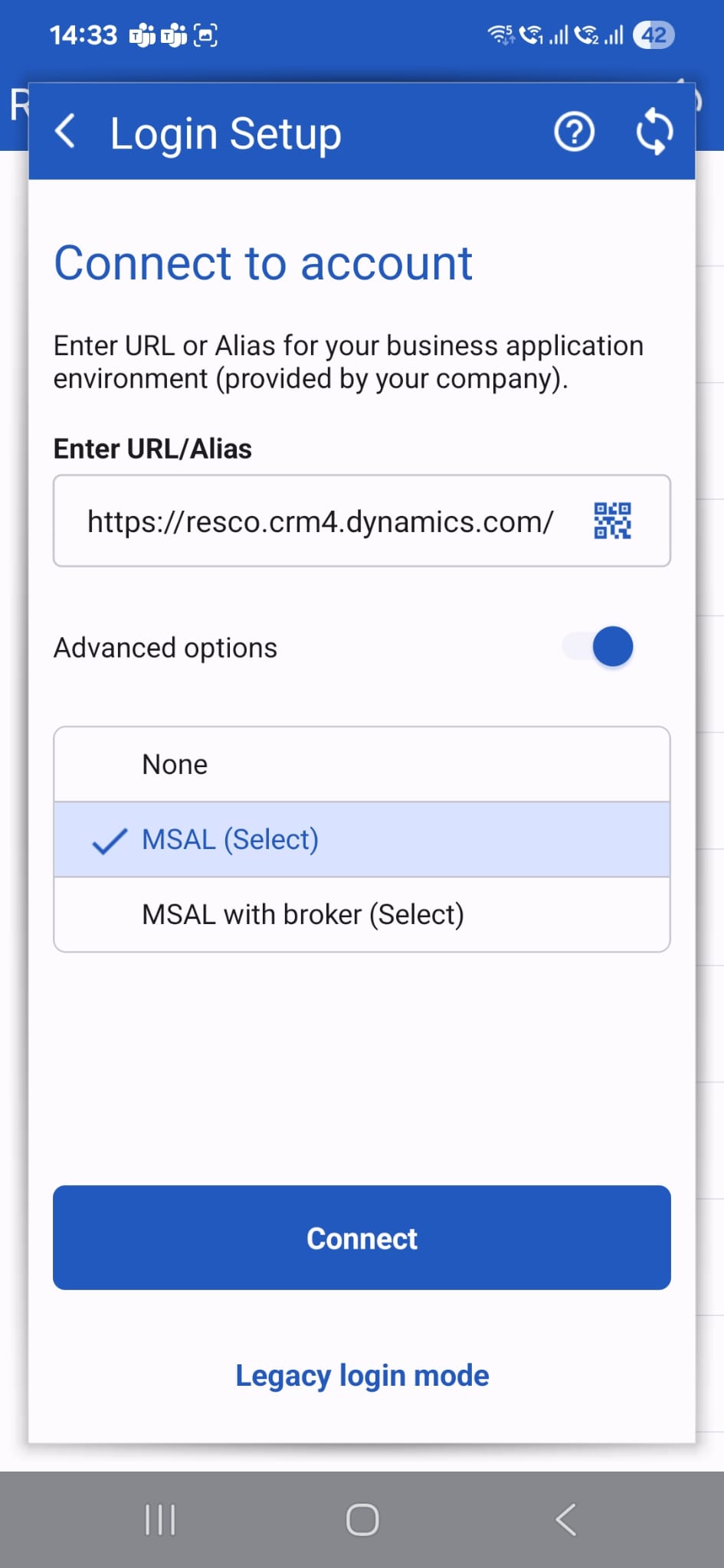Go back using Login Setup arrow
Image resolution: width=724 pixels, height=1568 pixels.
pyautogui.click(x=66, y=132)
